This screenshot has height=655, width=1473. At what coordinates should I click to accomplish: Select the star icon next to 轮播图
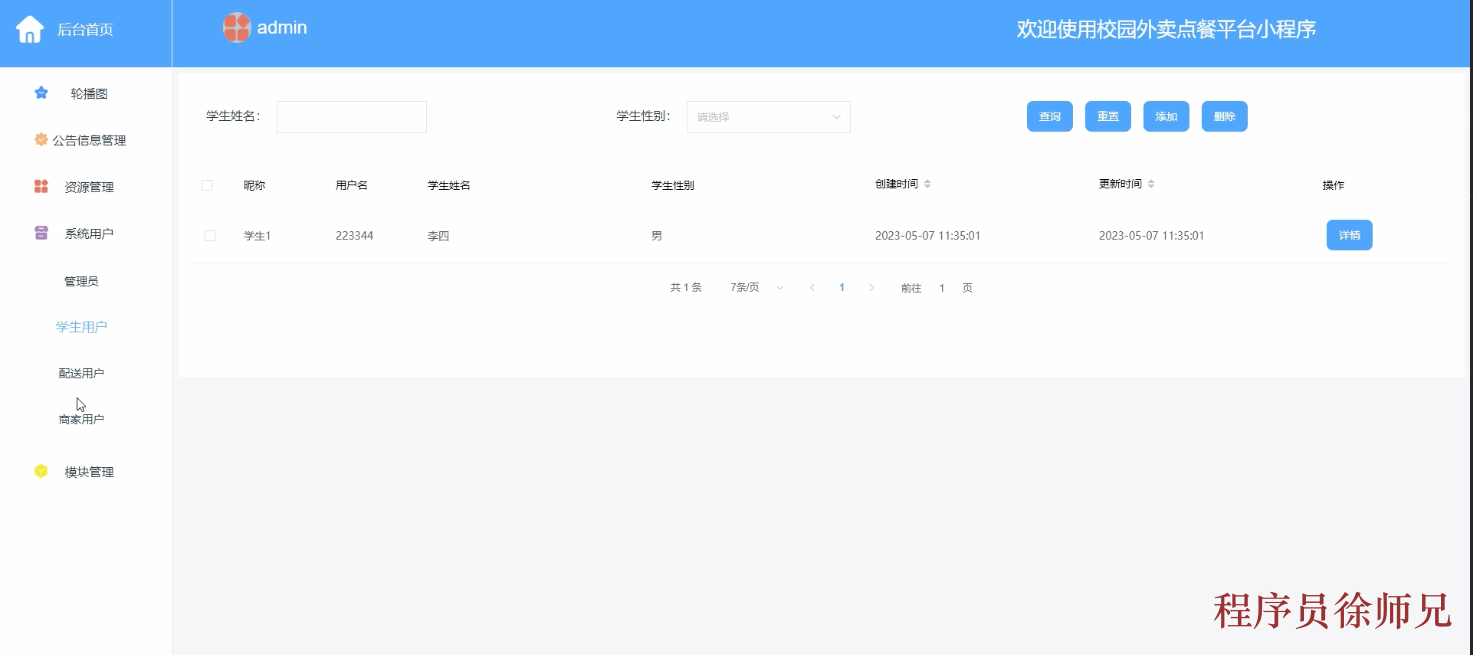pos(40,92)
